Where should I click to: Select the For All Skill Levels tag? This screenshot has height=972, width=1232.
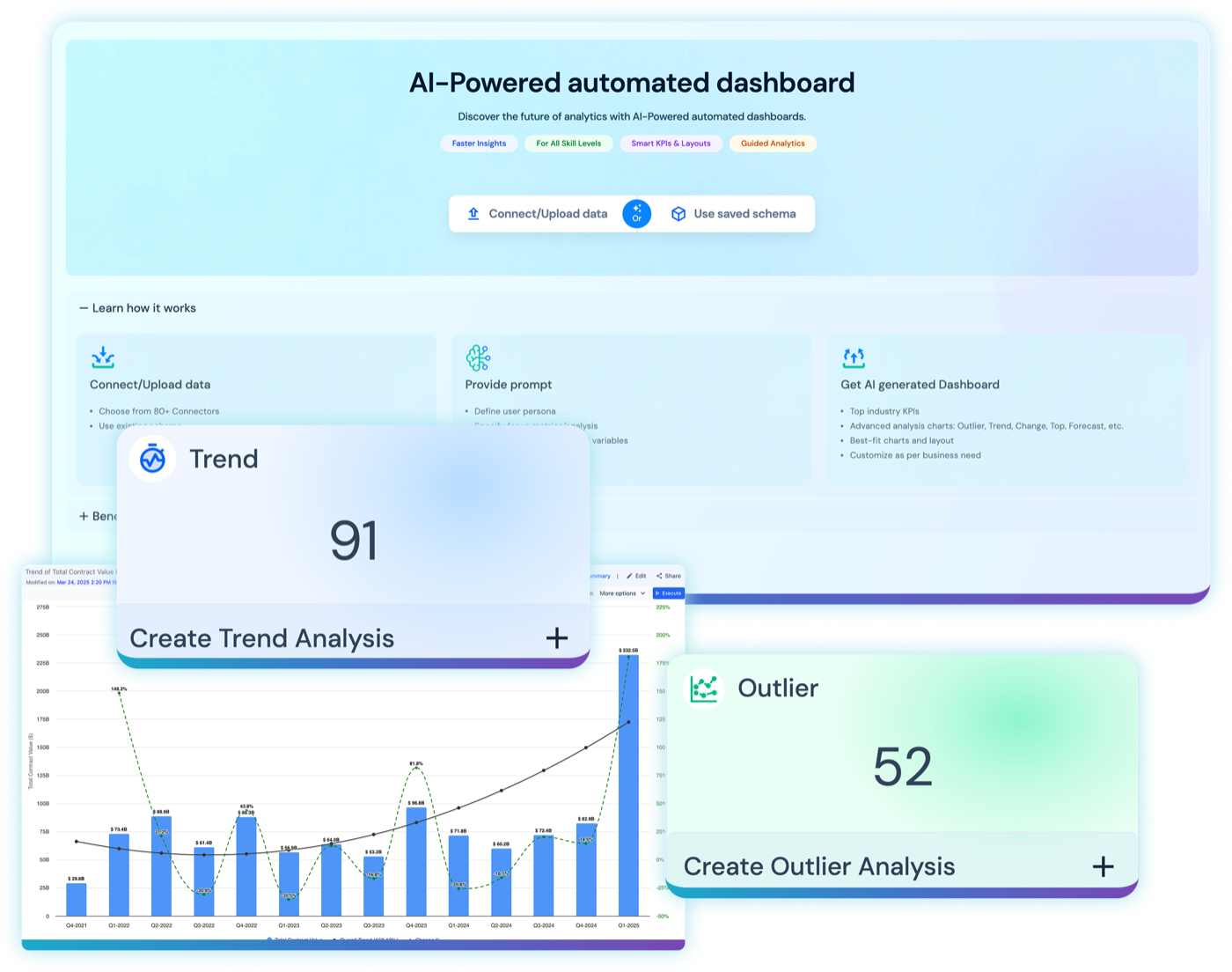[x=568, y=144]
